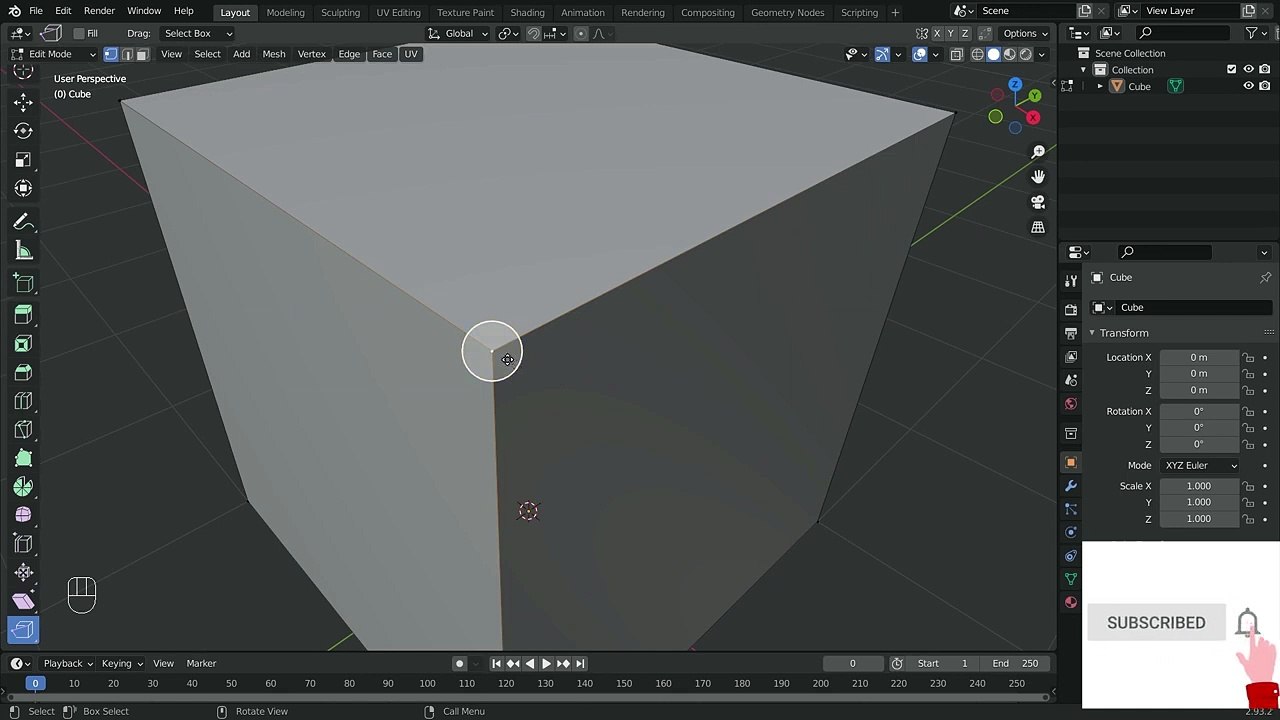This screenshot has height=720, width=1280.
Task: Enable face select mode
Action: [143, 54]
